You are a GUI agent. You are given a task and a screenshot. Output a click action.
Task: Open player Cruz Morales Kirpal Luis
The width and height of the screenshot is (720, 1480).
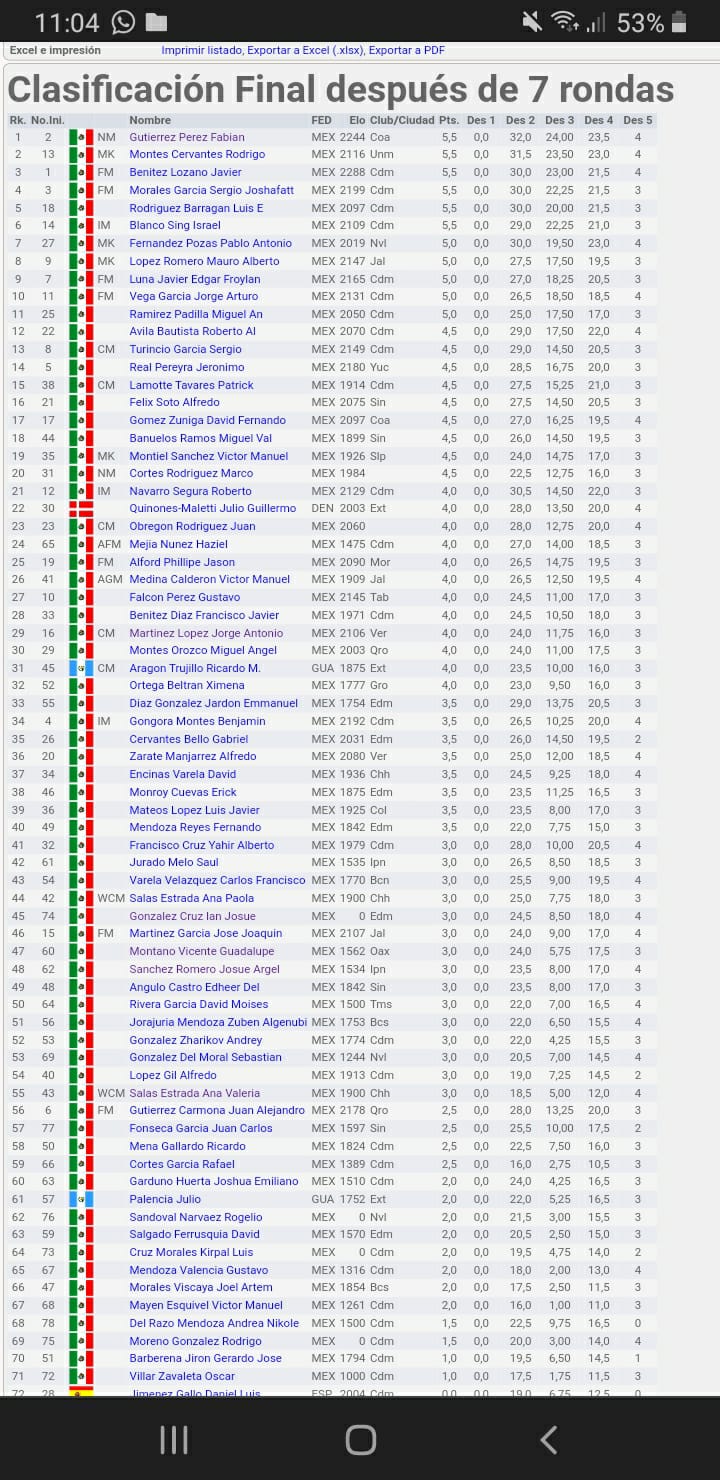(x=191, y=1252)
